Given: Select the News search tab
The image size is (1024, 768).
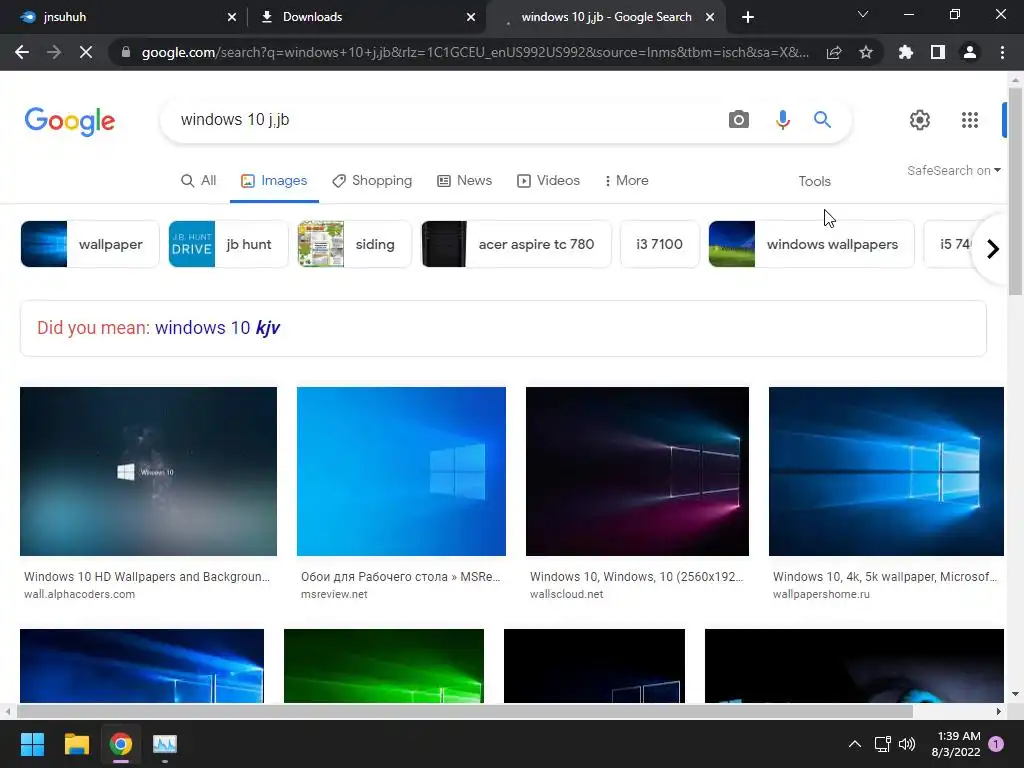Looking at the screenshot, I should [x=464, y=181].
